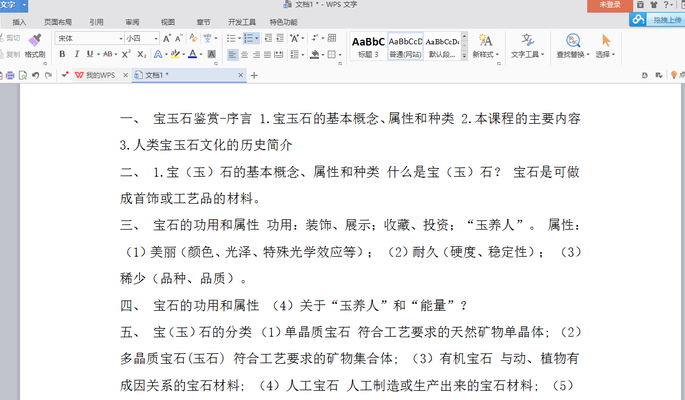This screenshot has width=685, height=400.
Task: Toggle Underline formatting
Action: (x=90, y=54)
